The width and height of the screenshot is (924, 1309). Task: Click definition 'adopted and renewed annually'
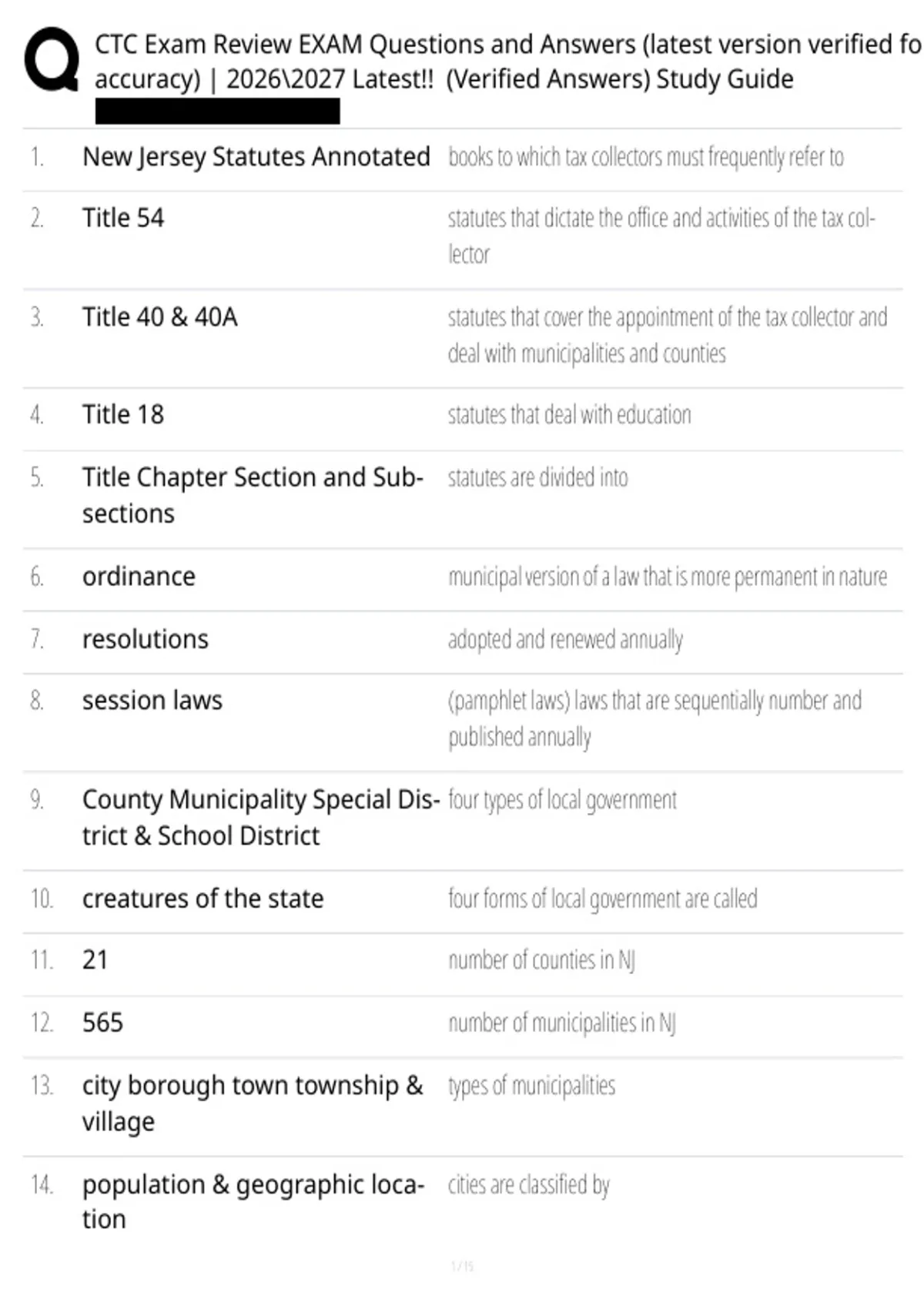(x=566, y=640)
